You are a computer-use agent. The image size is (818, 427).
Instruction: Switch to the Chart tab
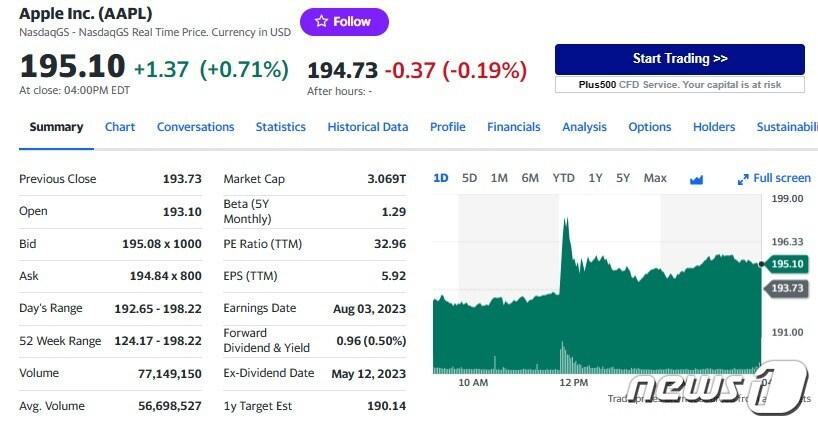[120, 127]
